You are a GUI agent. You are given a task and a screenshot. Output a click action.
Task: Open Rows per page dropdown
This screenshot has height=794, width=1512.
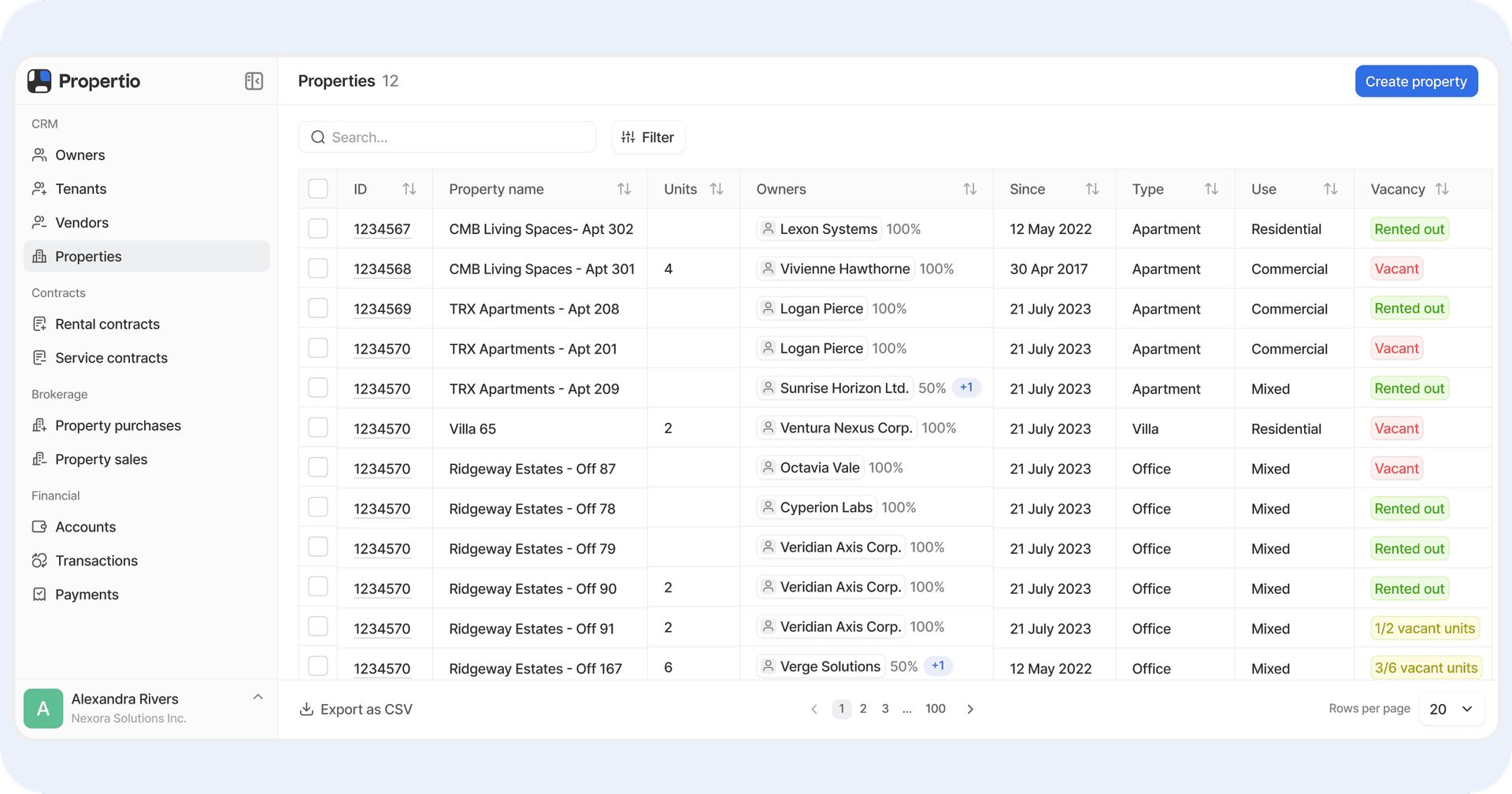coord(1451,709)
